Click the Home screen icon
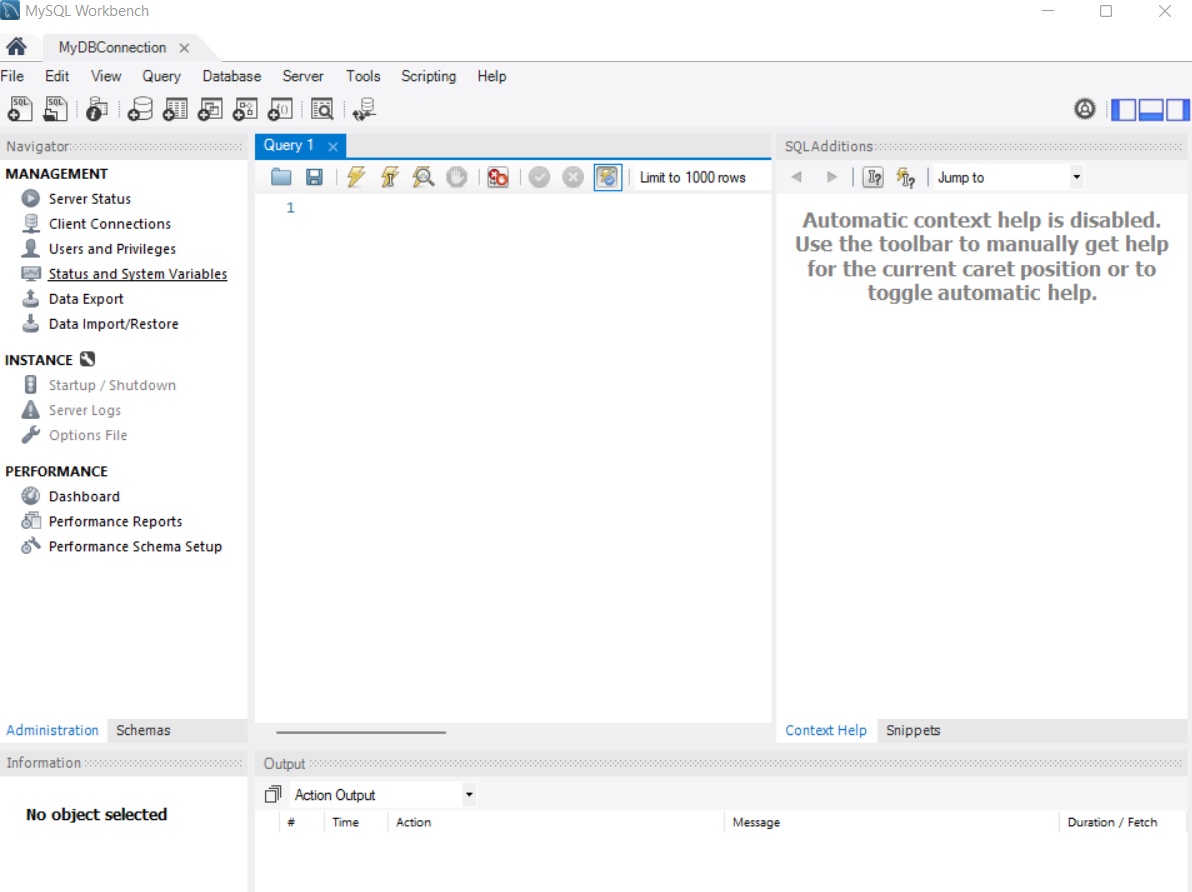The height and width of the screenshot is (892, 1192). click(16, 47)
